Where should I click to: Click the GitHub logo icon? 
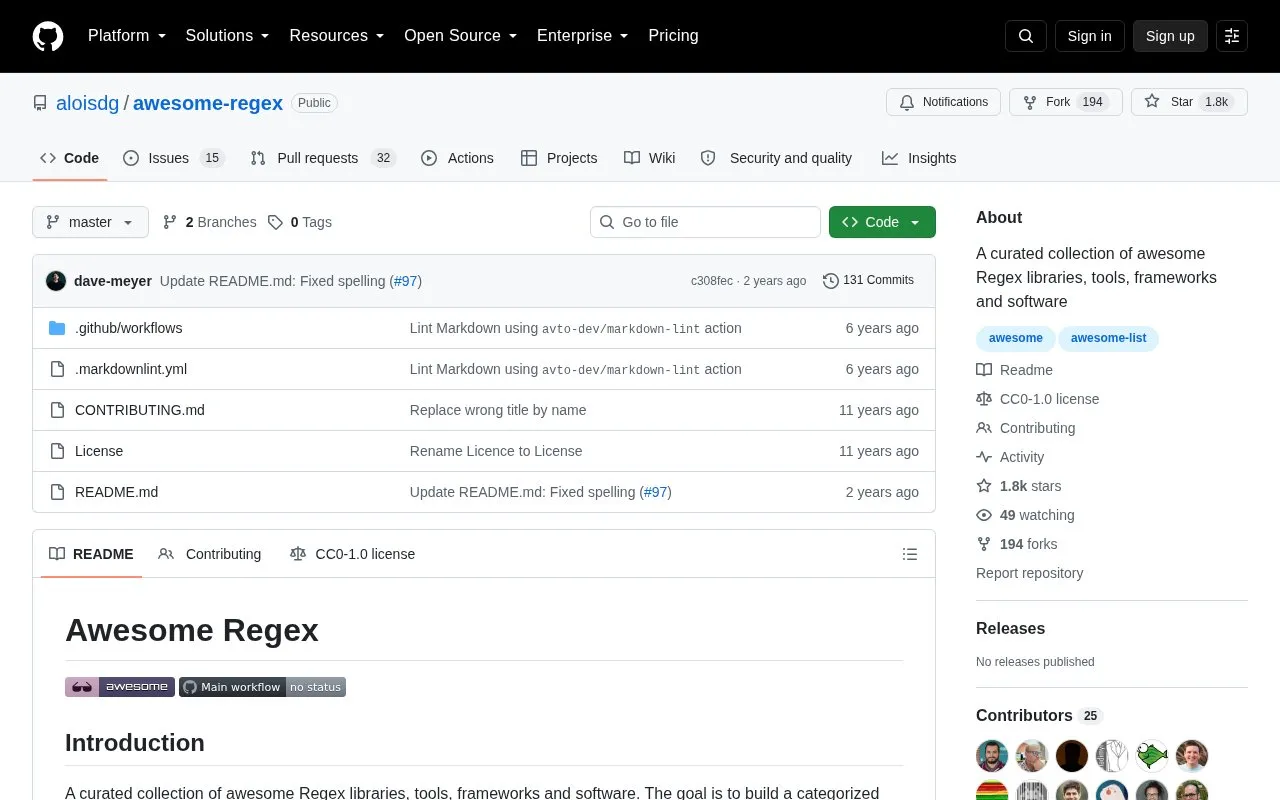pyautogui.click(x=48, y=36)
